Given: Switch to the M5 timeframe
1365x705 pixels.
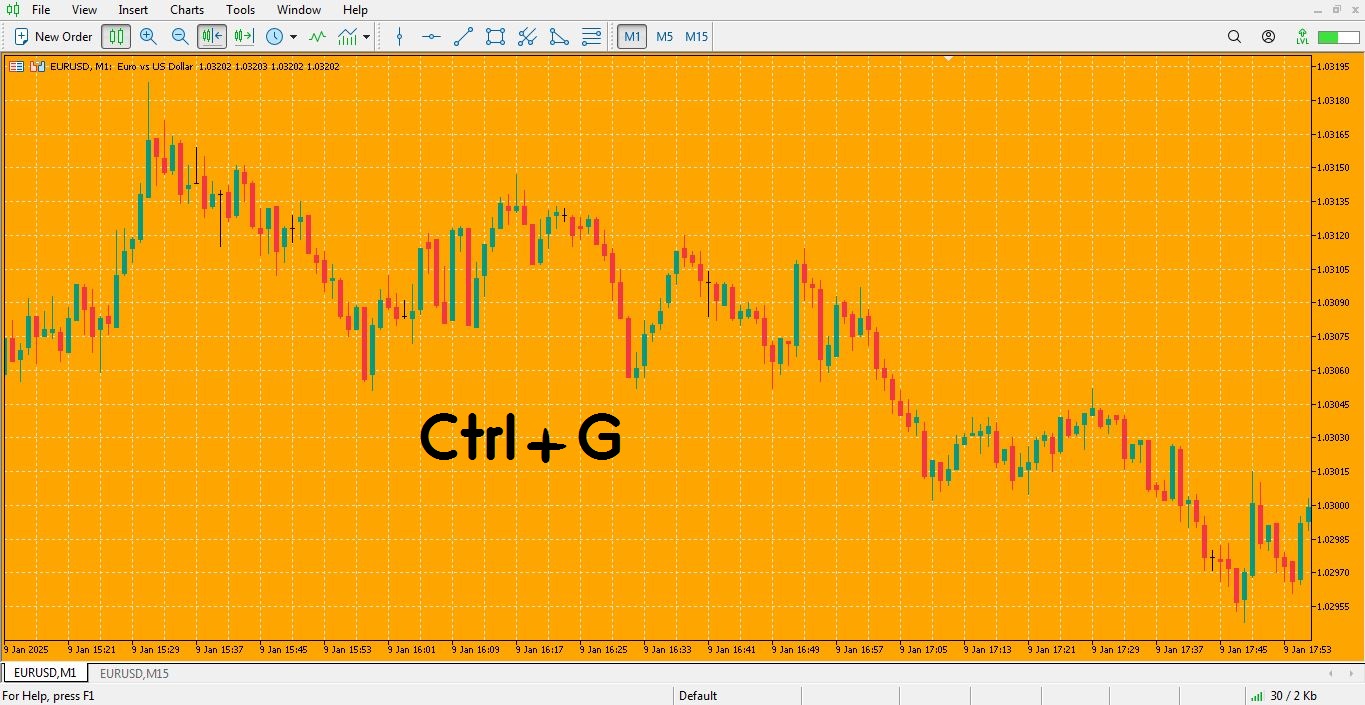Looking at the screenshot, I should click(x=665, y=37).
